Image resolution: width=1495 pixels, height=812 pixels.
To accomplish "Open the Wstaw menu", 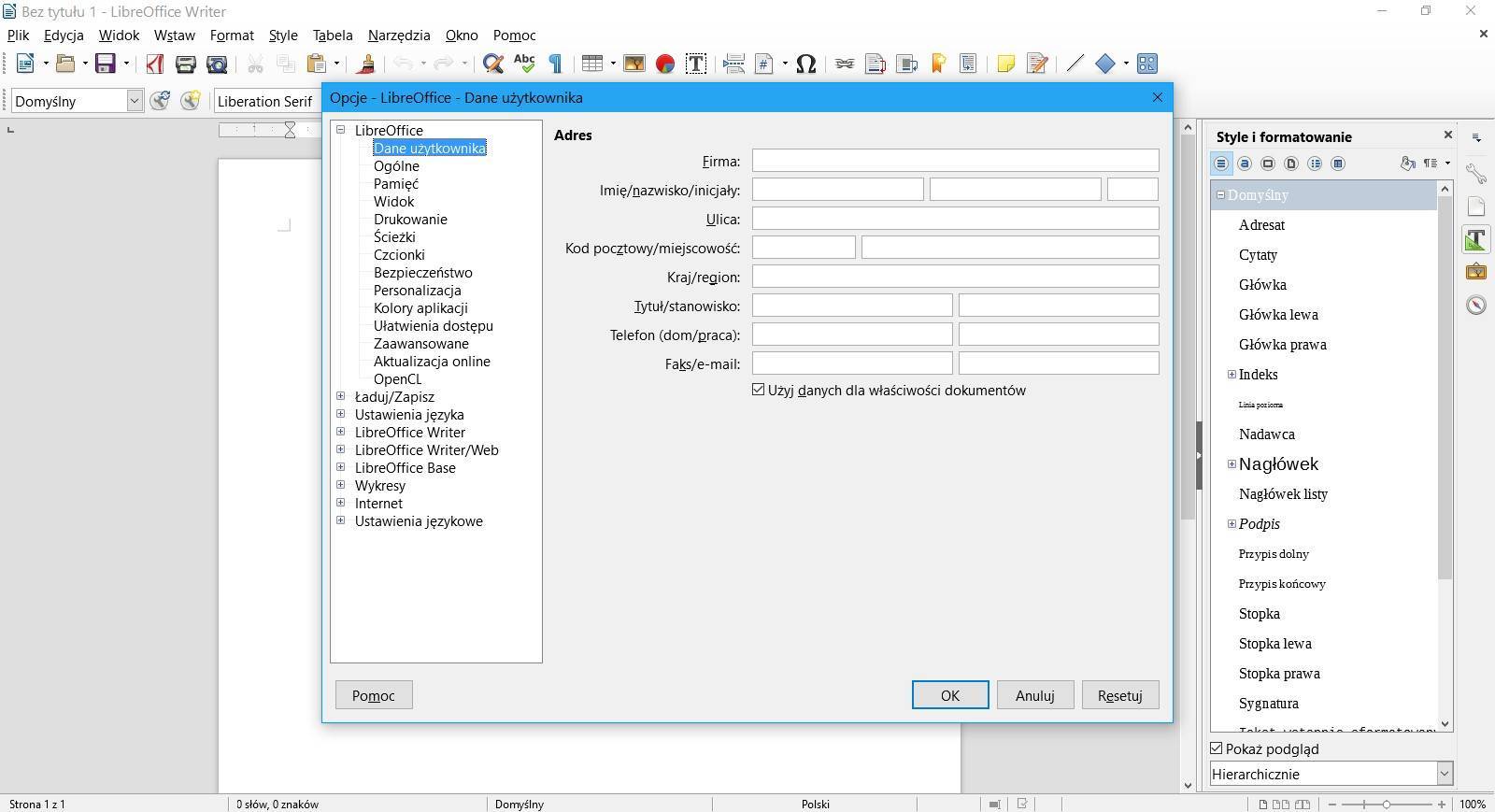I will (x=175, y=36).
